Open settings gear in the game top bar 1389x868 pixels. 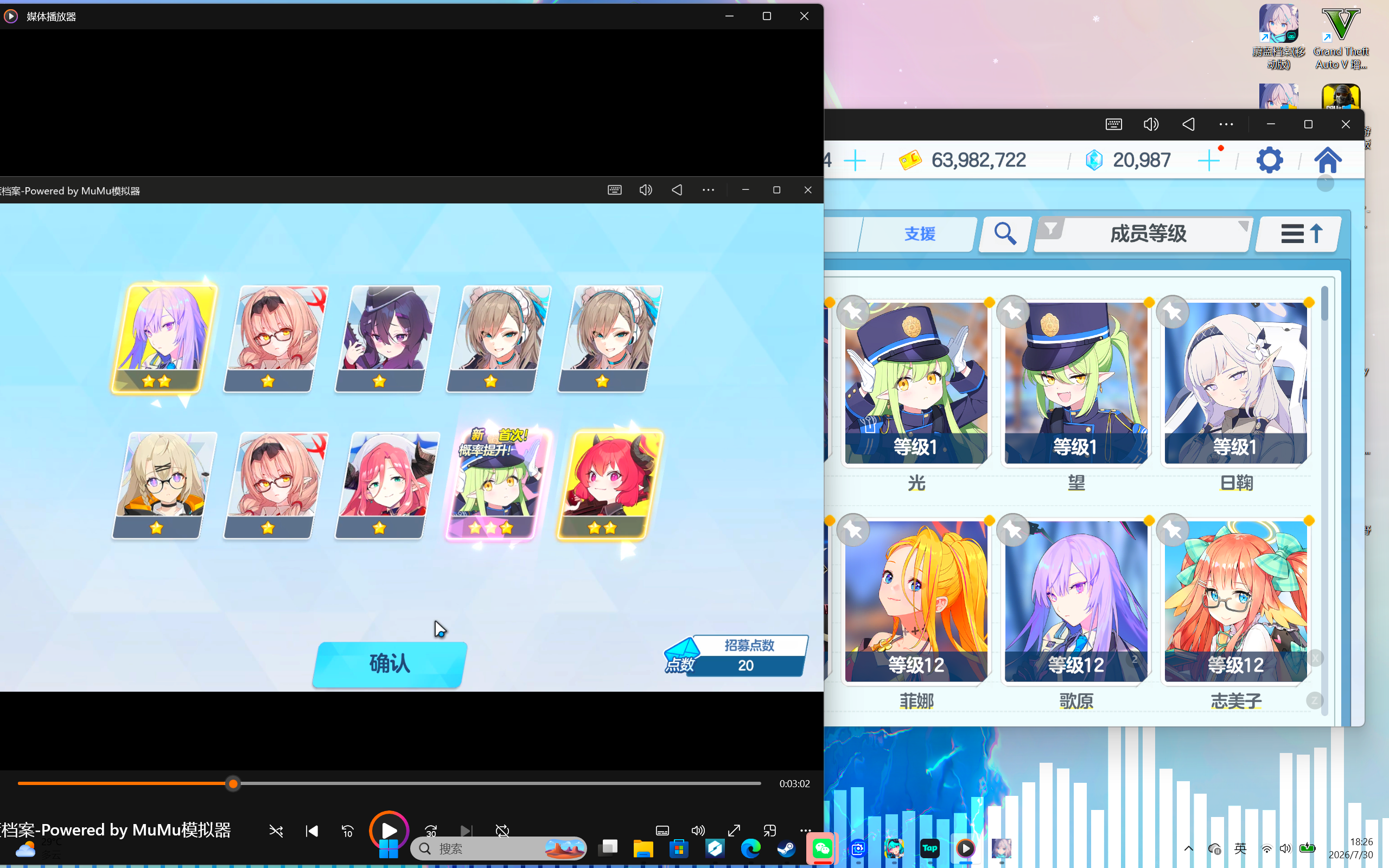click(1269, 159)
